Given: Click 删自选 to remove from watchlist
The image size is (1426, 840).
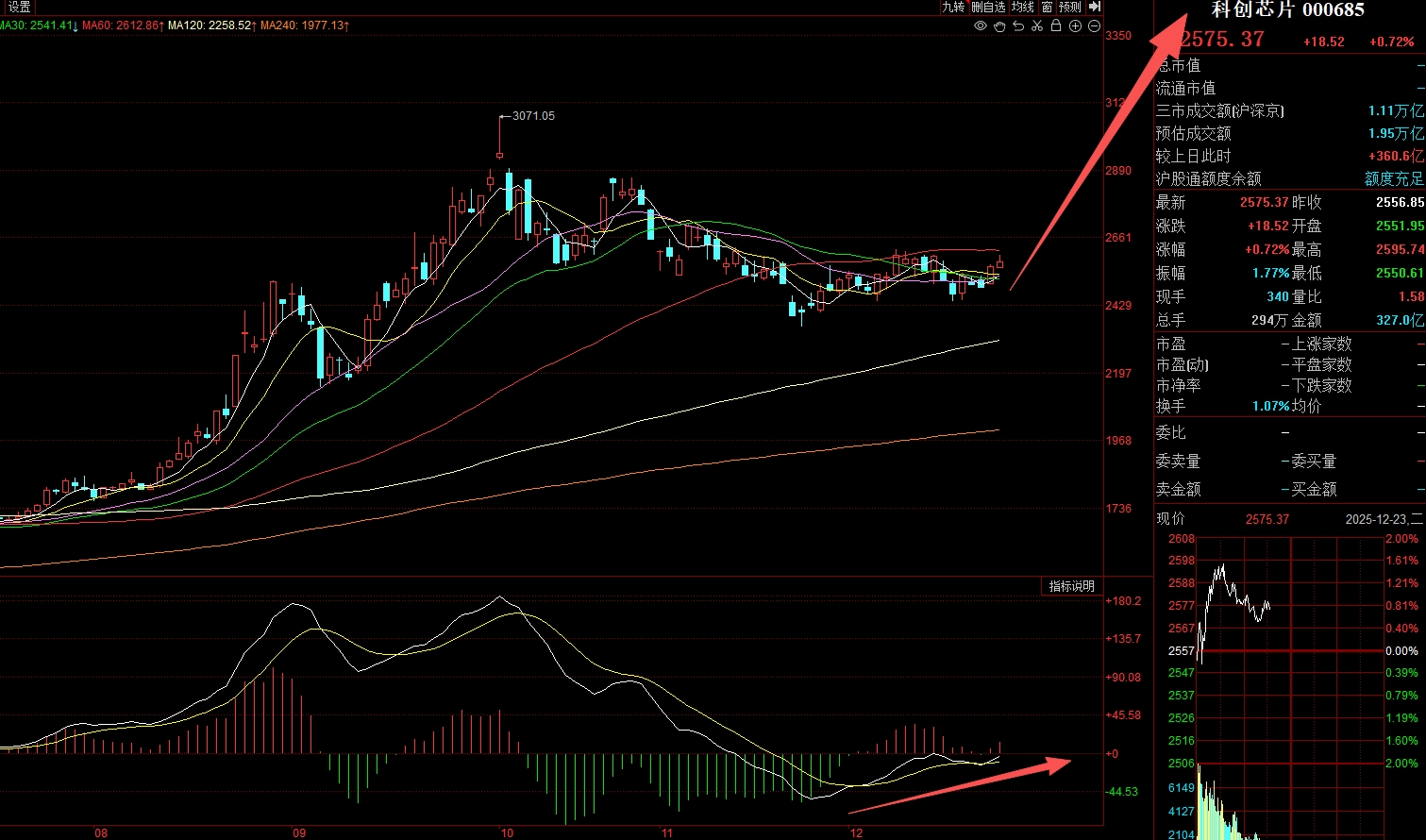Looking at the screenshot, I should [988, 7].
